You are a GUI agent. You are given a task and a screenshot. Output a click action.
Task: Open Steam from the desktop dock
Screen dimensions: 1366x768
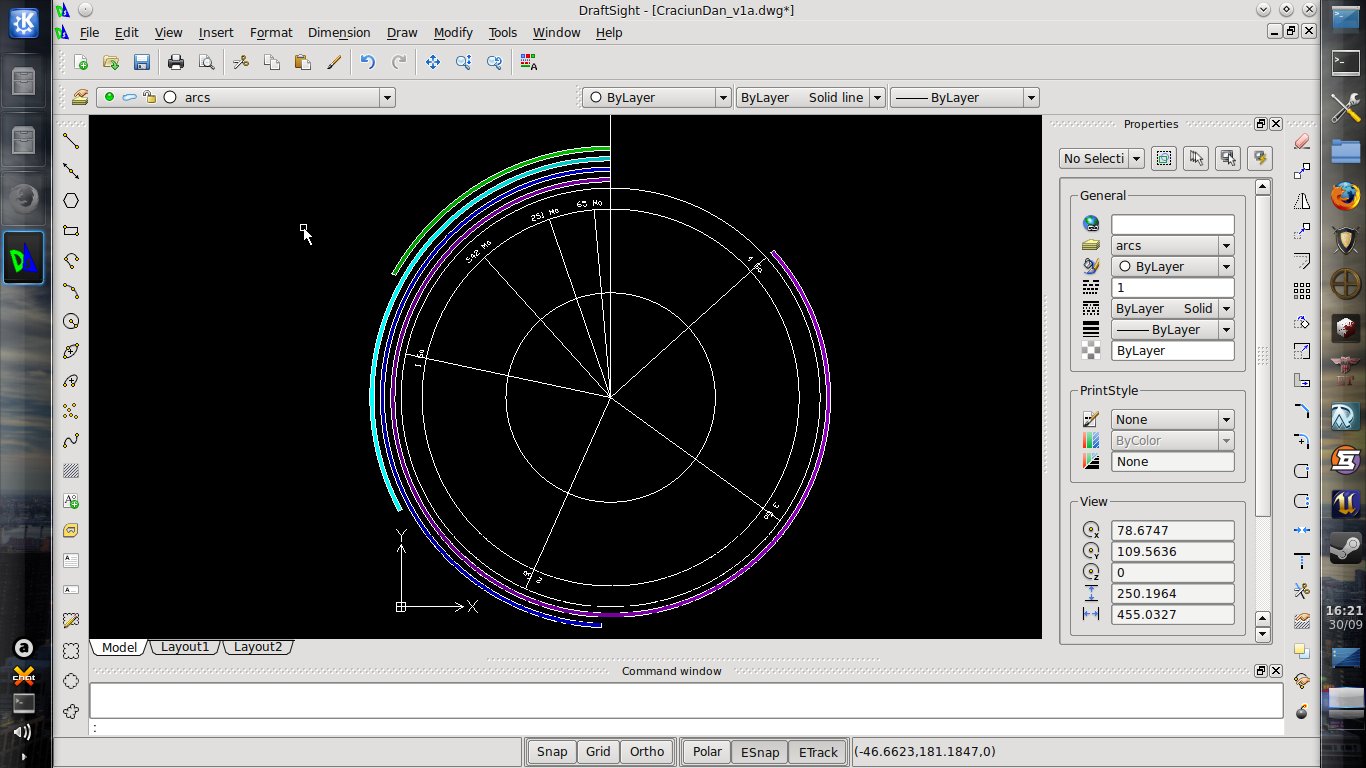(x=1345, y=546)
